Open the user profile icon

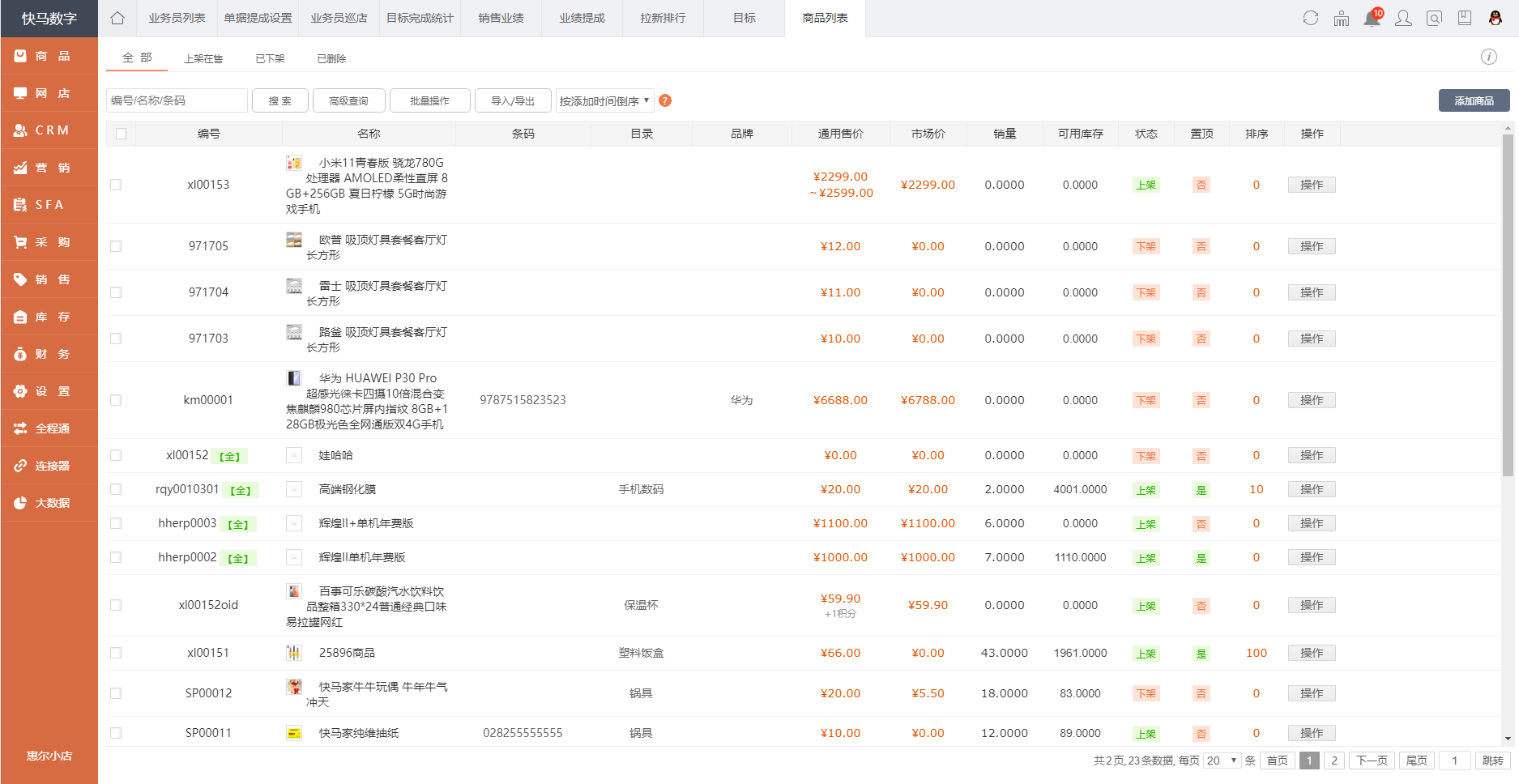click(1403, 19)
